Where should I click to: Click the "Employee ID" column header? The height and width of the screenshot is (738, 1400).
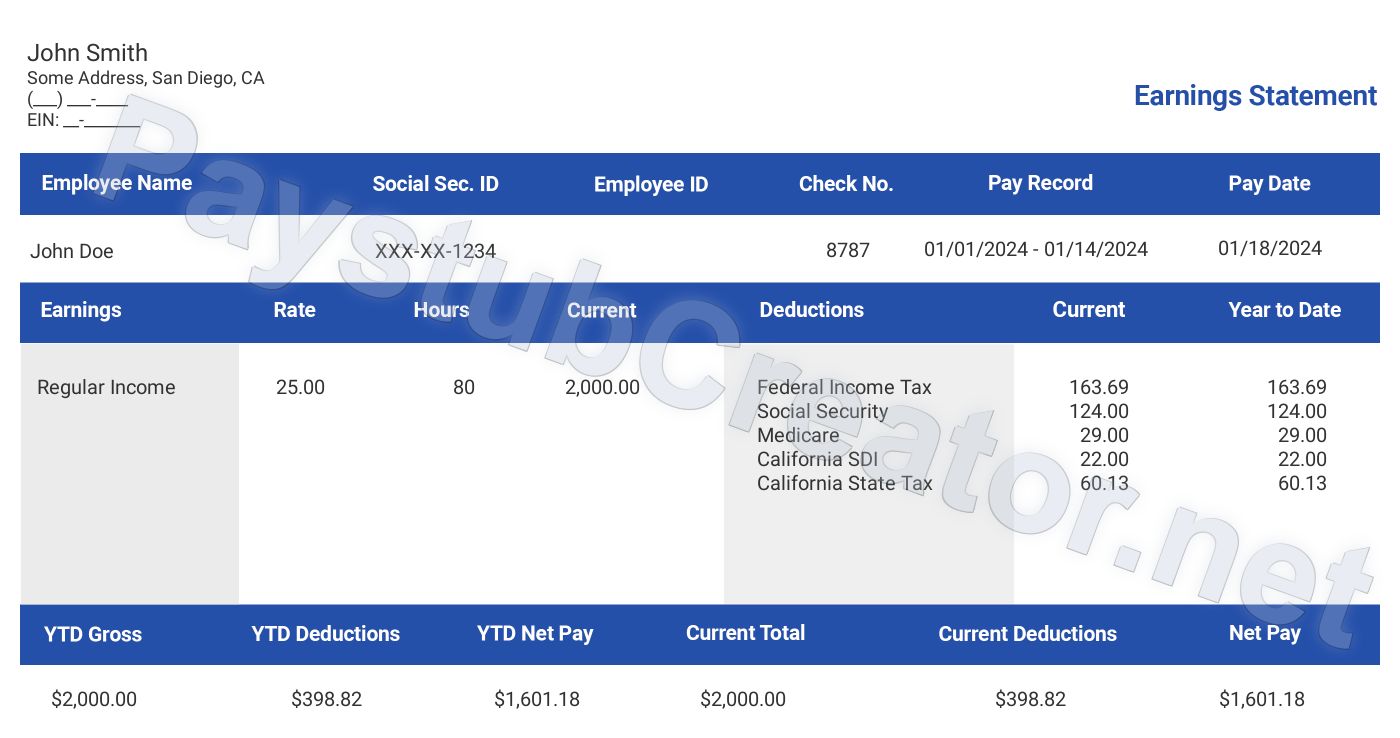pyautogui.click(x=651, y=184)
